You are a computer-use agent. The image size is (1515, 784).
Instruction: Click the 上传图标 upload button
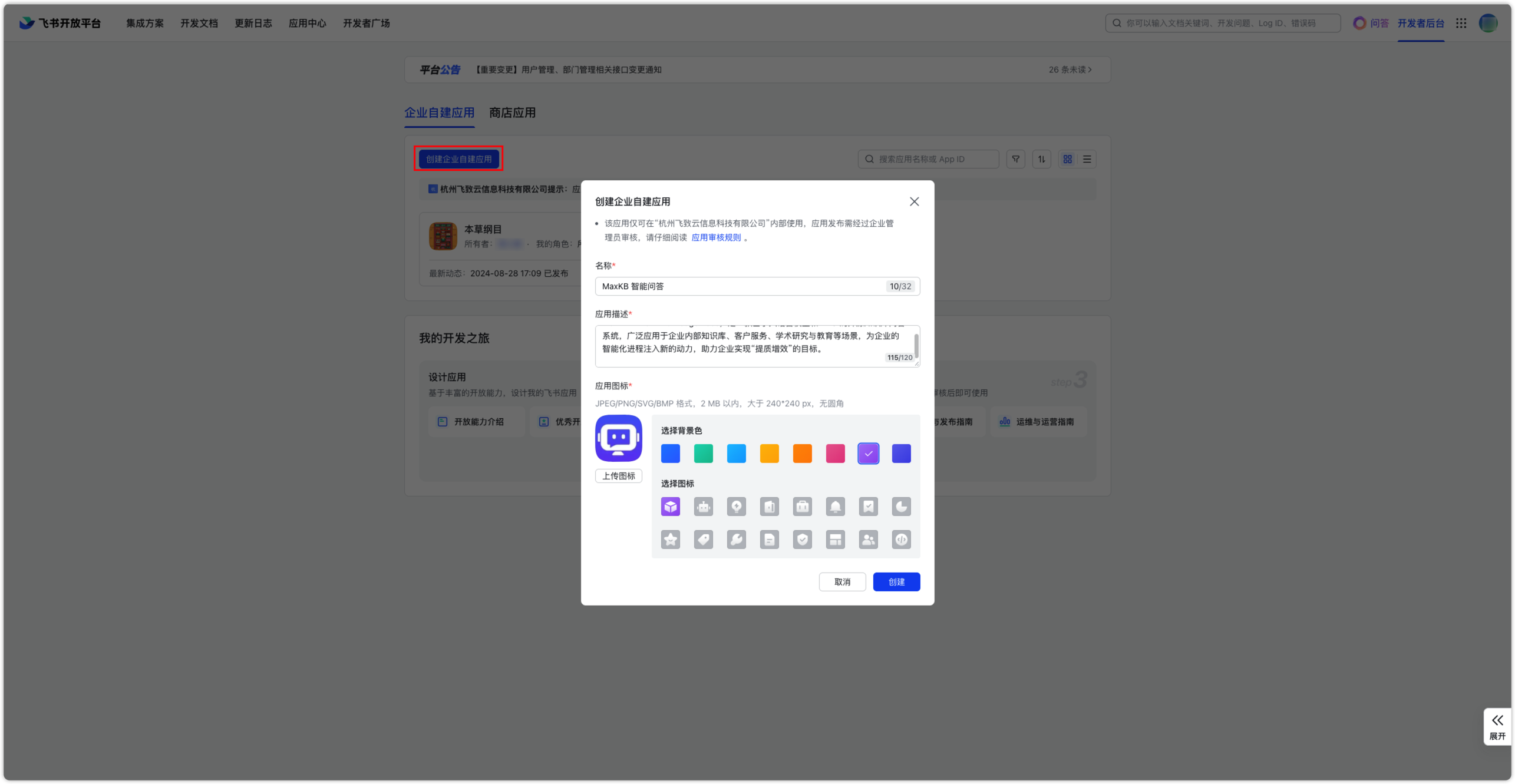[618, 476]
